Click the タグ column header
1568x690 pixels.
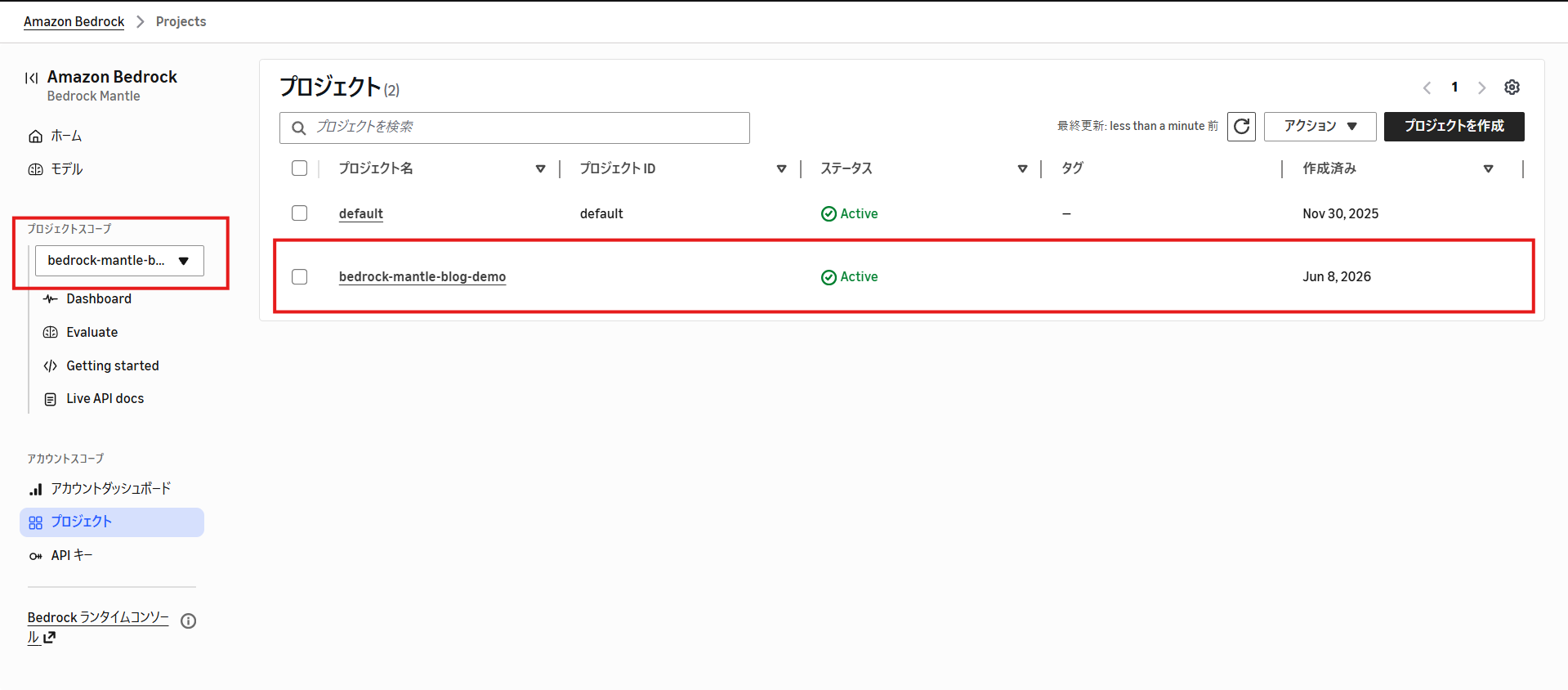(1072, 168)
